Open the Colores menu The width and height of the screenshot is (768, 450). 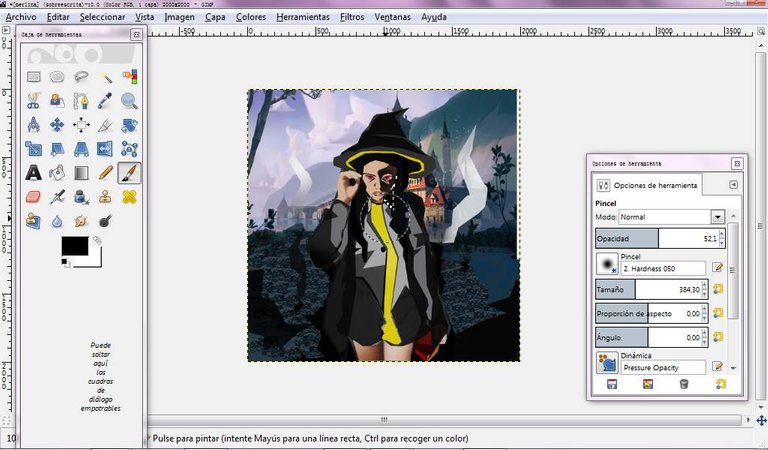(251, 17)
